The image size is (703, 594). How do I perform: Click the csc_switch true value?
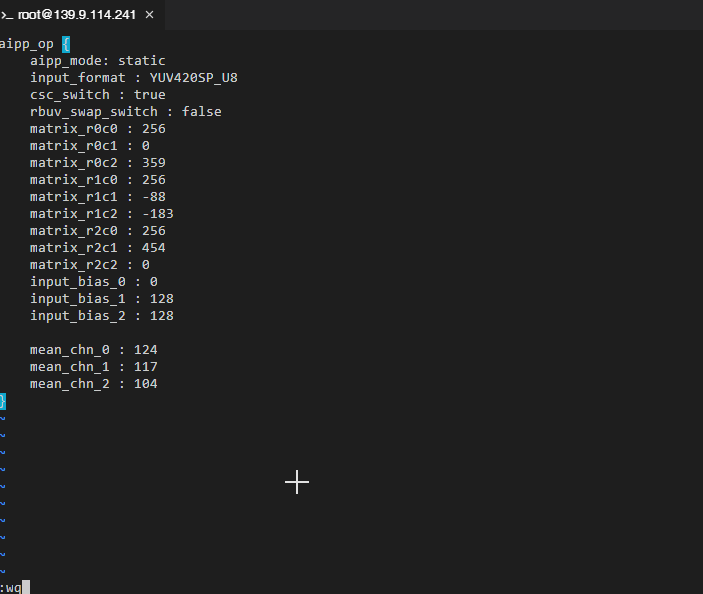point(149,95)
